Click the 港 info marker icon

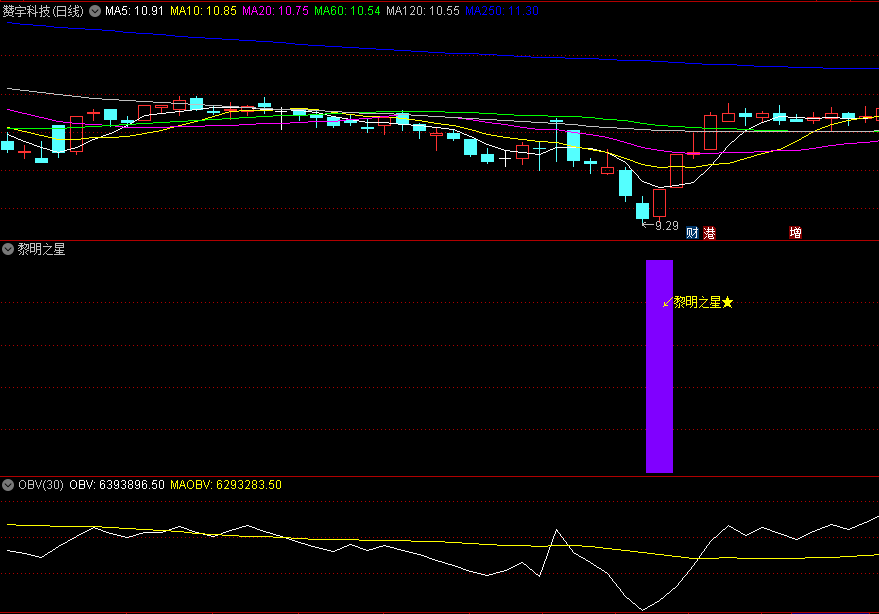[709, 233]
